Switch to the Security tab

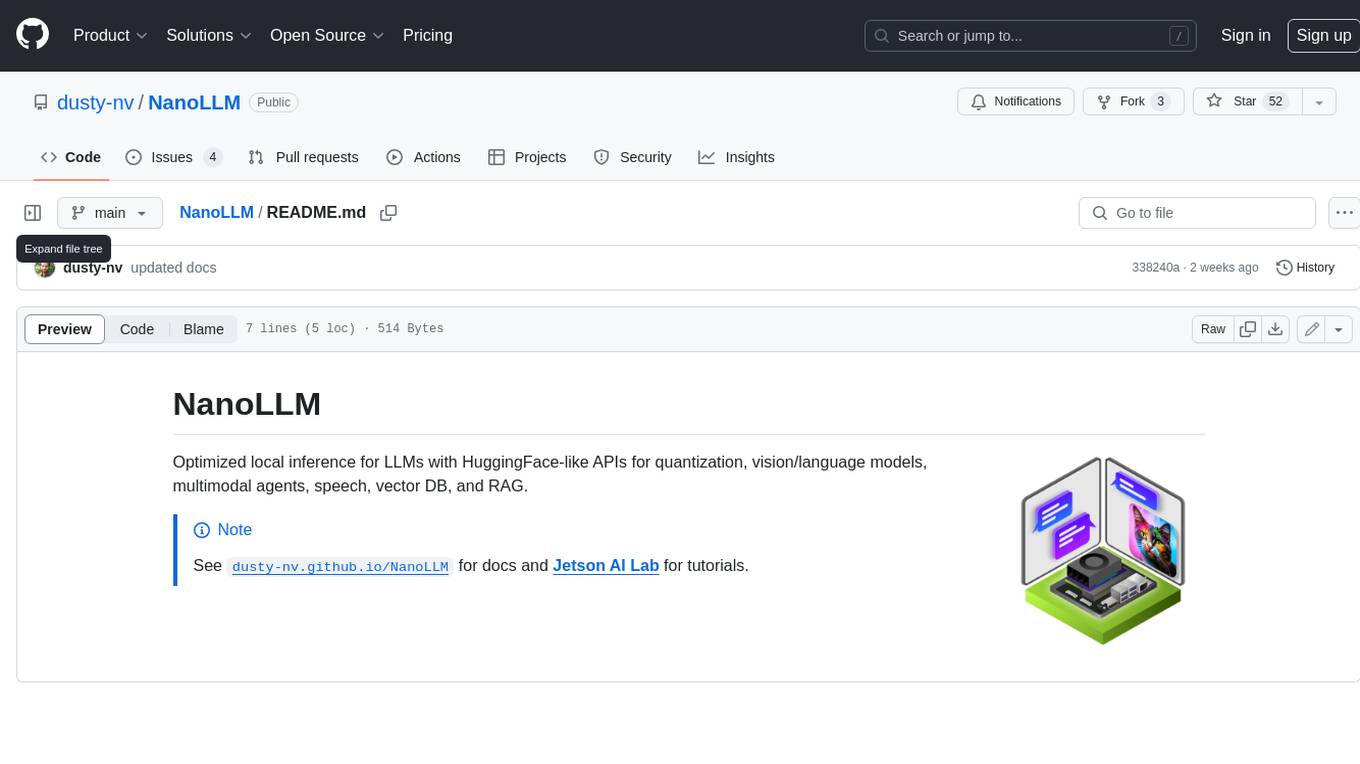coord(632,157)
